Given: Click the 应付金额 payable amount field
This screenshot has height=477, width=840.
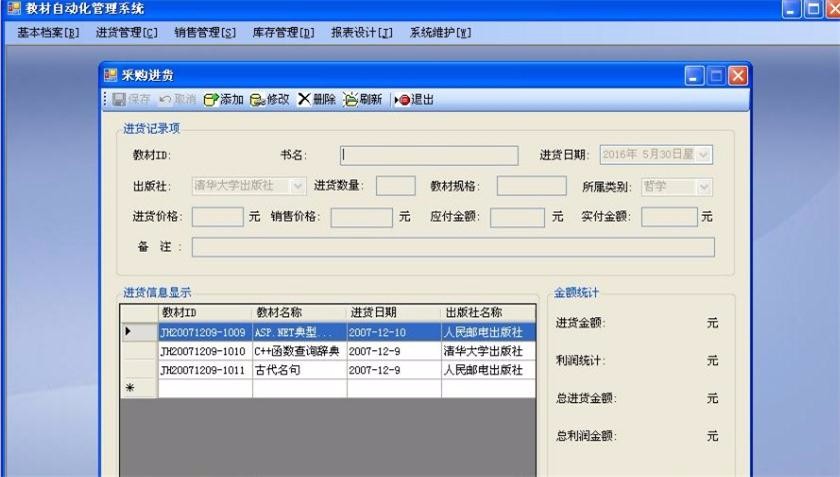Looking at the screenshot, I should [x=517, y=218].
